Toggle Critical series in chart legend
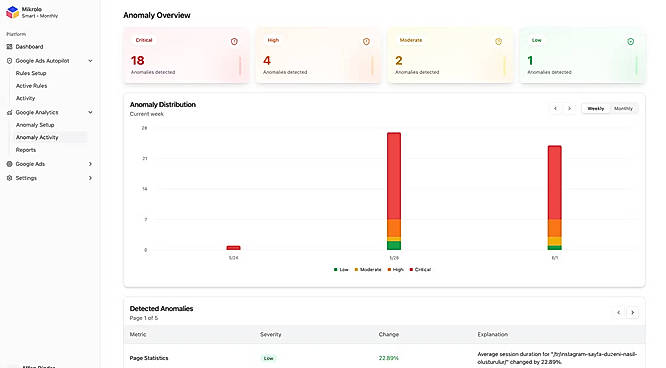This screenshot has width=666, height=368. (420, 269)
